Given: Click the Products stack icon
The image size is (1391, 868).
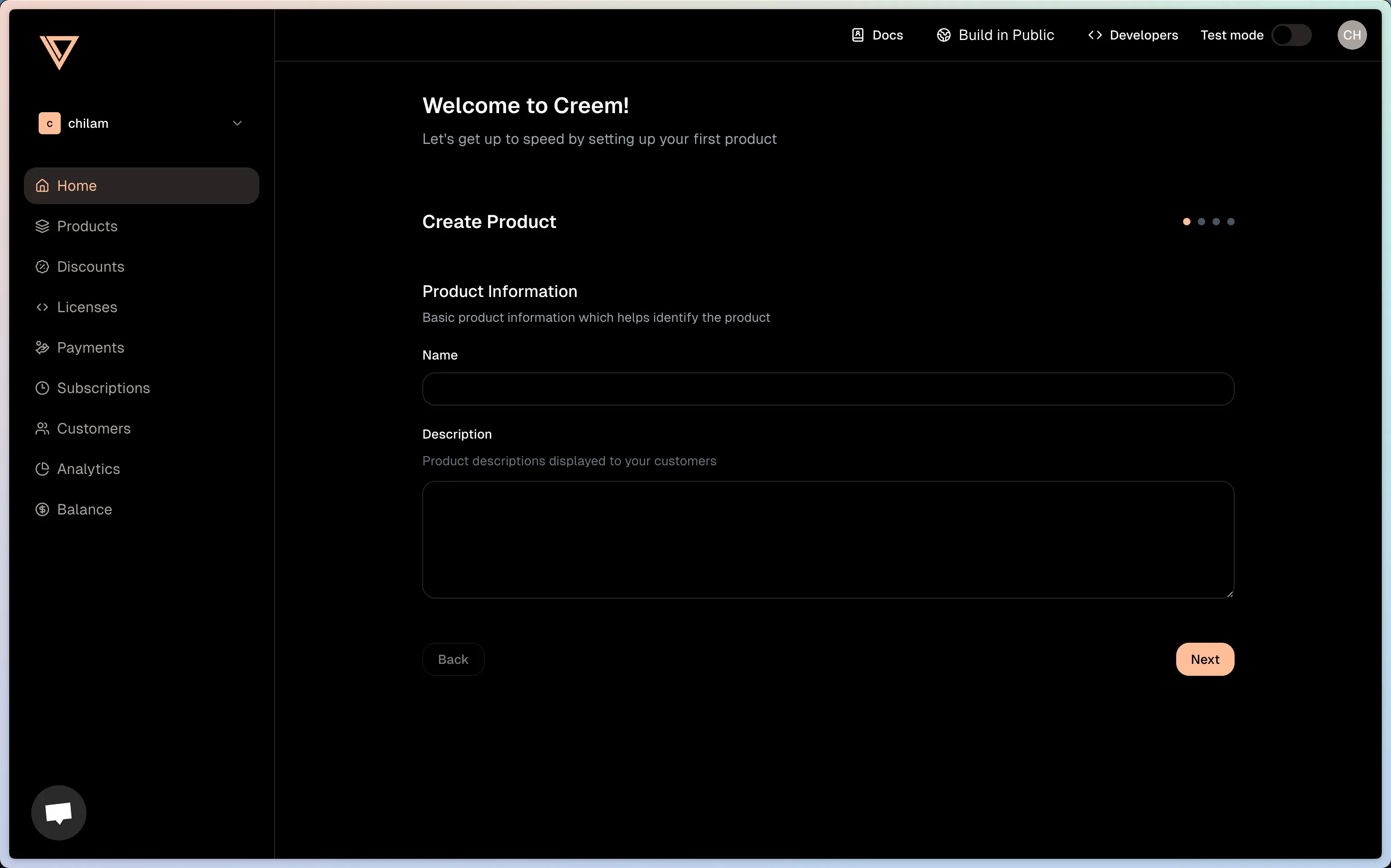Looking at the screenshot, I should 42,226.
